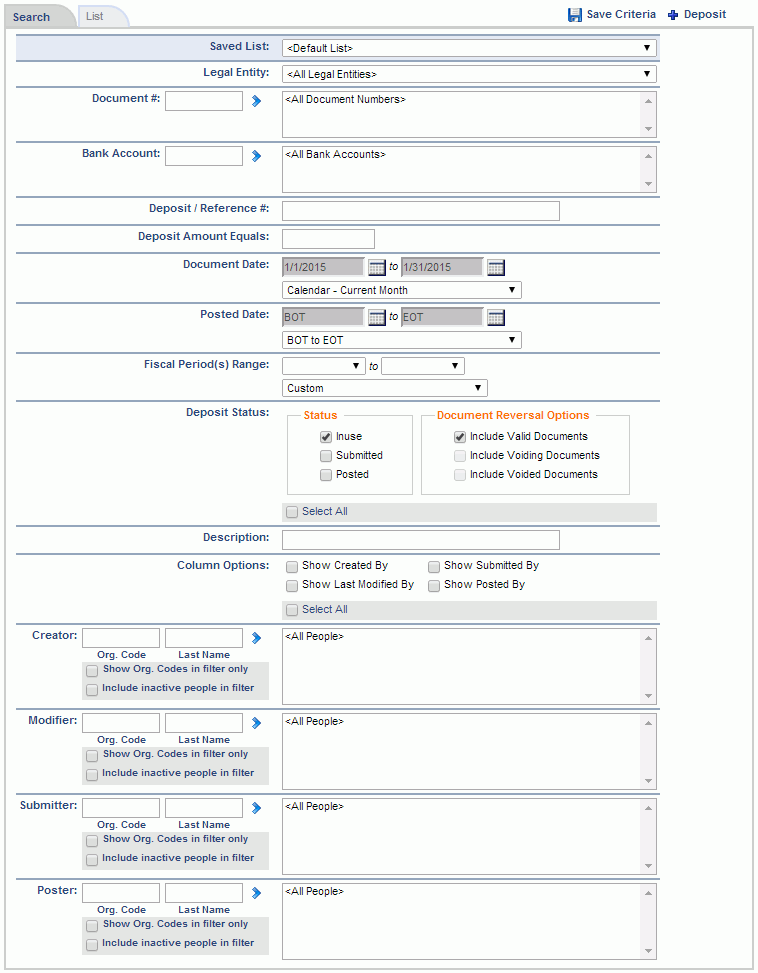The height and width of the screenshot is (973, 758).
Task: Open calendar picker for Document Date start
Action: point(376,267)
